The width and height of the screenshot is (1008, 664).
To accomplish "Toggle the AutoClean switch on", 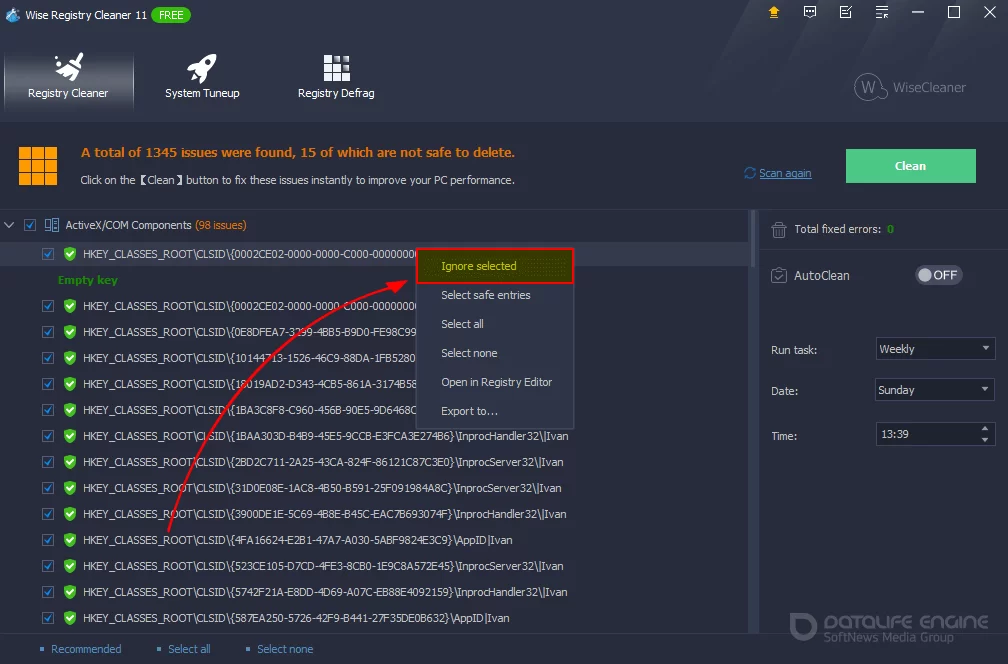I will (x=938, y=275).
